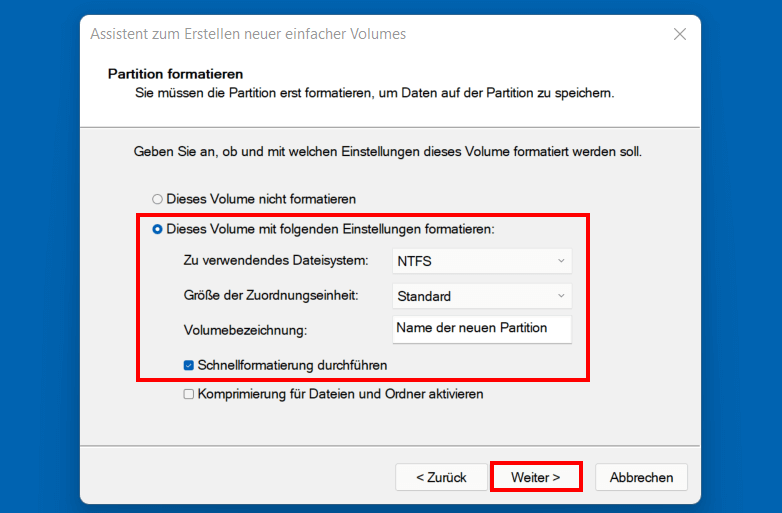Click the 'Geben Sie an, ob und mit welchen Einstellungen' instruction
Viewport: 782px width, 513px height.
point(388,152)
